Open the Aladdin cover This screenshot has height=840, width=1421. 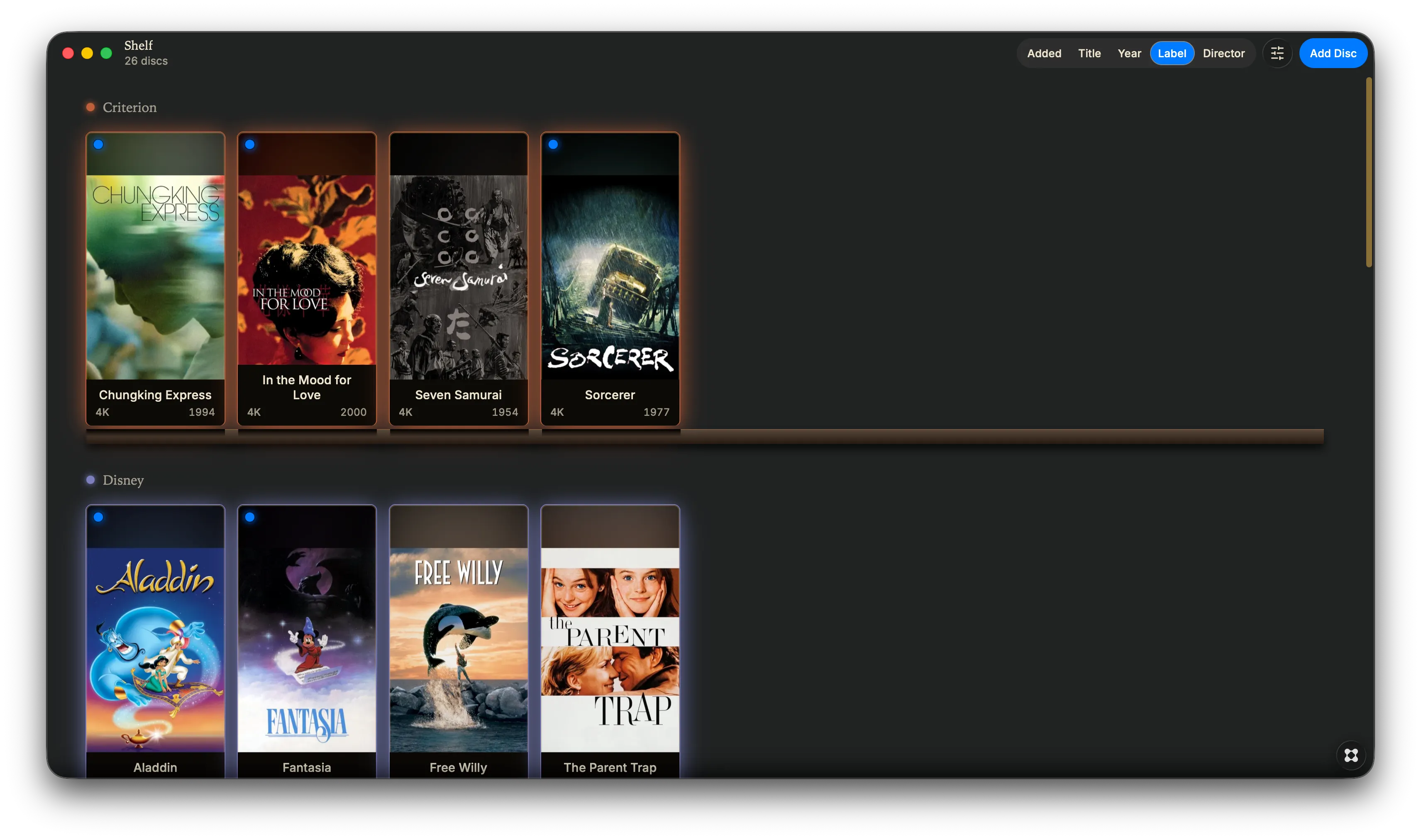coord(155,650)
